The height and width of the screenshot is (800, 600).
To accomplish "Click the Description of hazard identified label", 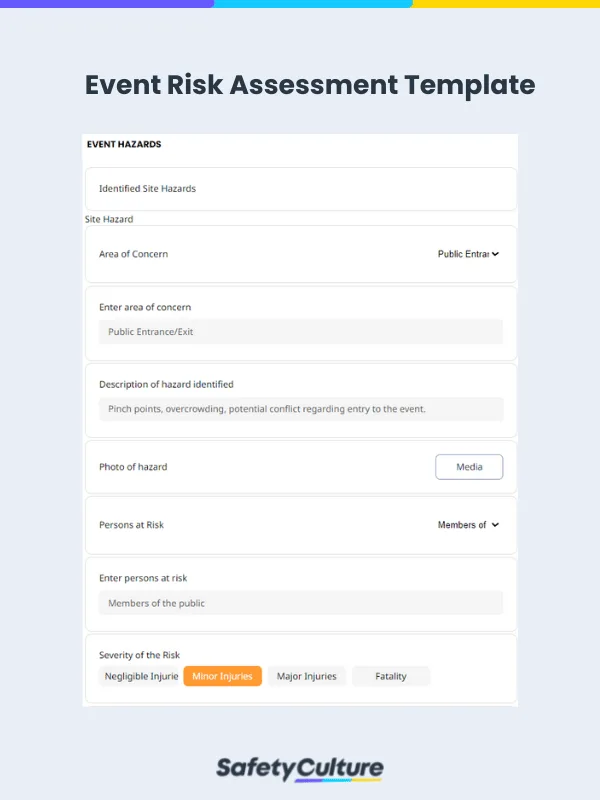I will [x=166, y=384].
